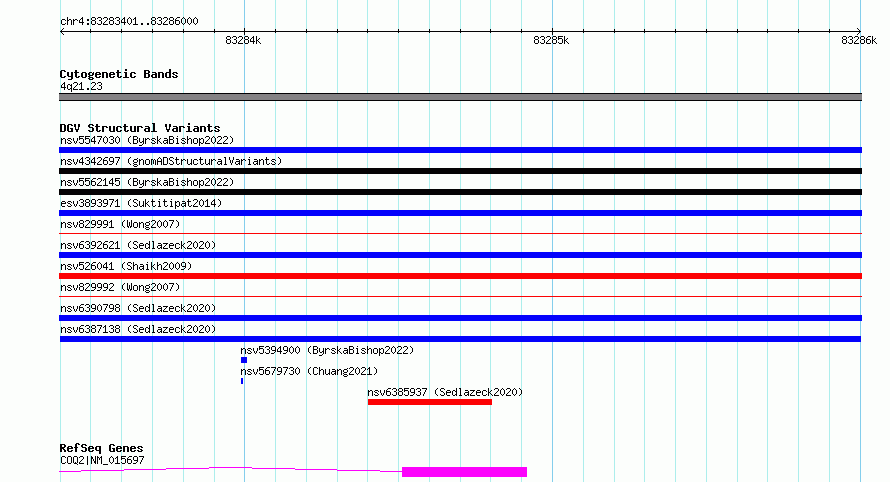Click variant label nsv5547030 (ByrskaBishop2022)

click(147, 140)
